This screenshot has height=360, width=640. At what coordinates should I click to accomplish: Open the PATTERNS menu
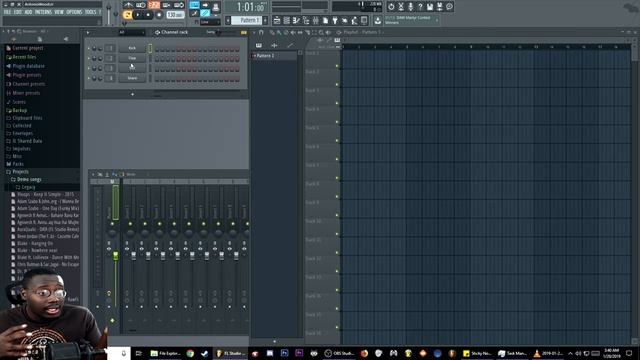click(x=43, y=12)
